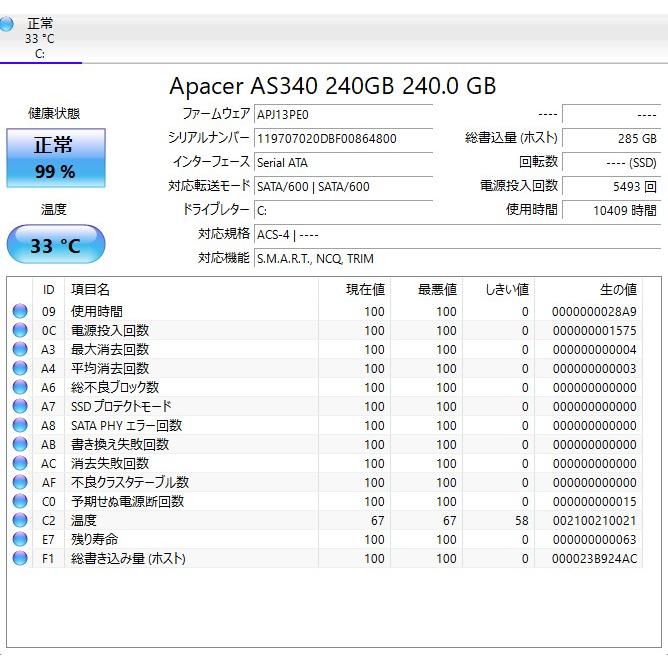This screenshot has width=668, height=668.
Task: Click raw value 000000000063
Action: pyautogui.click(x=594, y=540)
